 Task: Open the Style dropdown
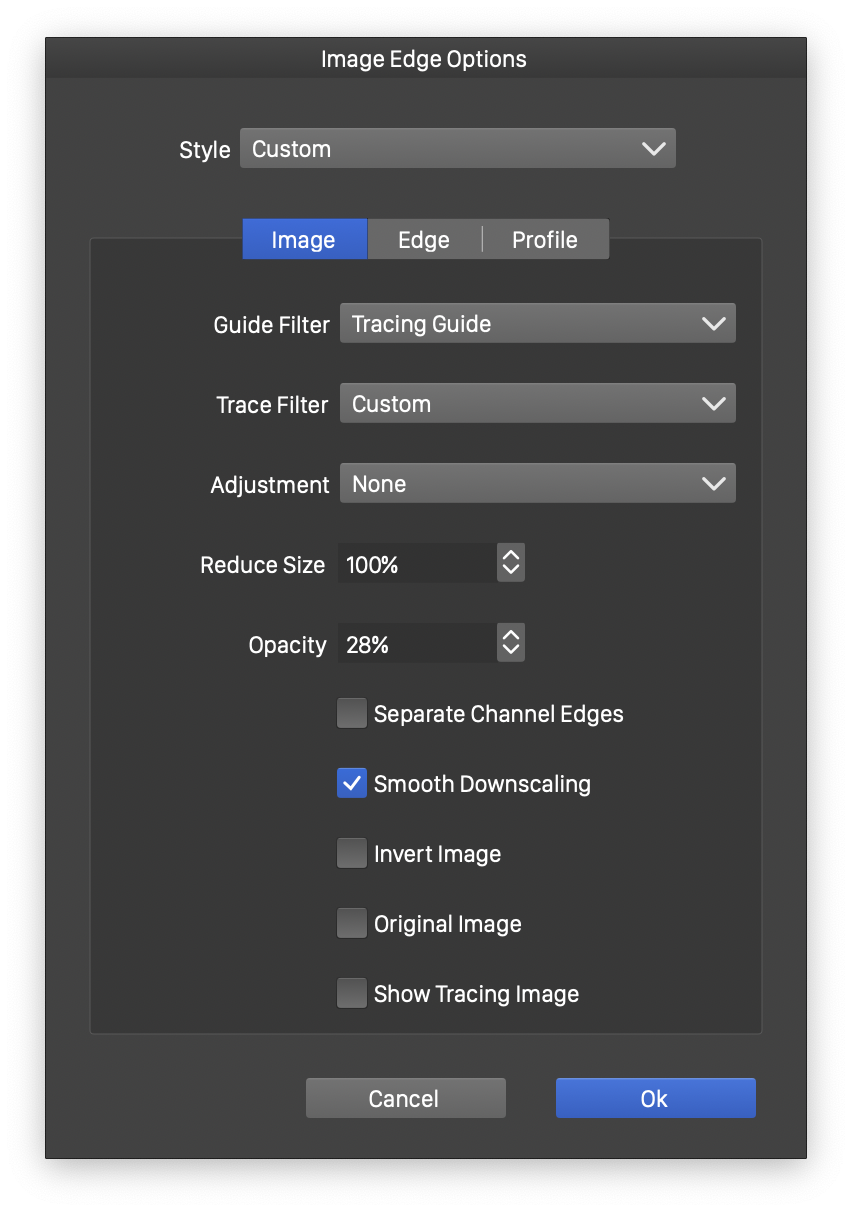pos(457,149)
